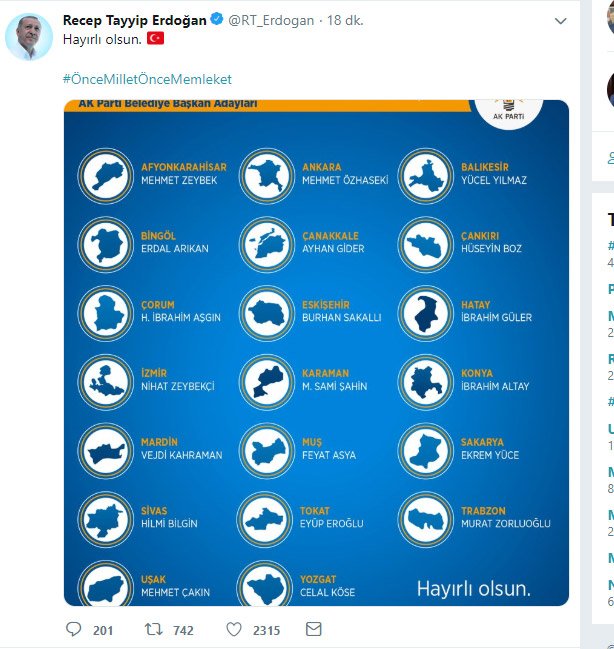614x649 pixels.
Task: Open the #ÖnceMilletÖnceMemleket hashtag
Action: click(153, 78)
